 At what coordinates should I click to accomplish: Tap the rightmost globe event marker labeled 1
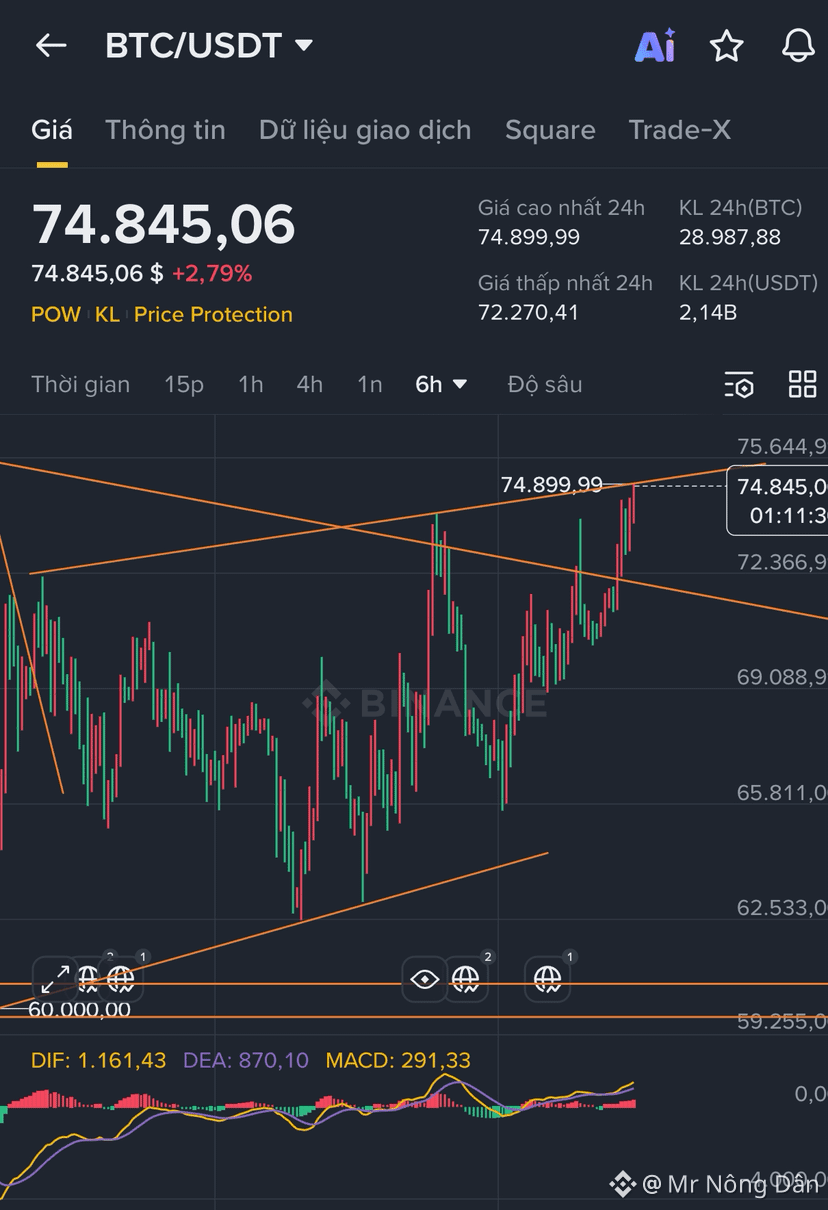(x=548, y=979)
